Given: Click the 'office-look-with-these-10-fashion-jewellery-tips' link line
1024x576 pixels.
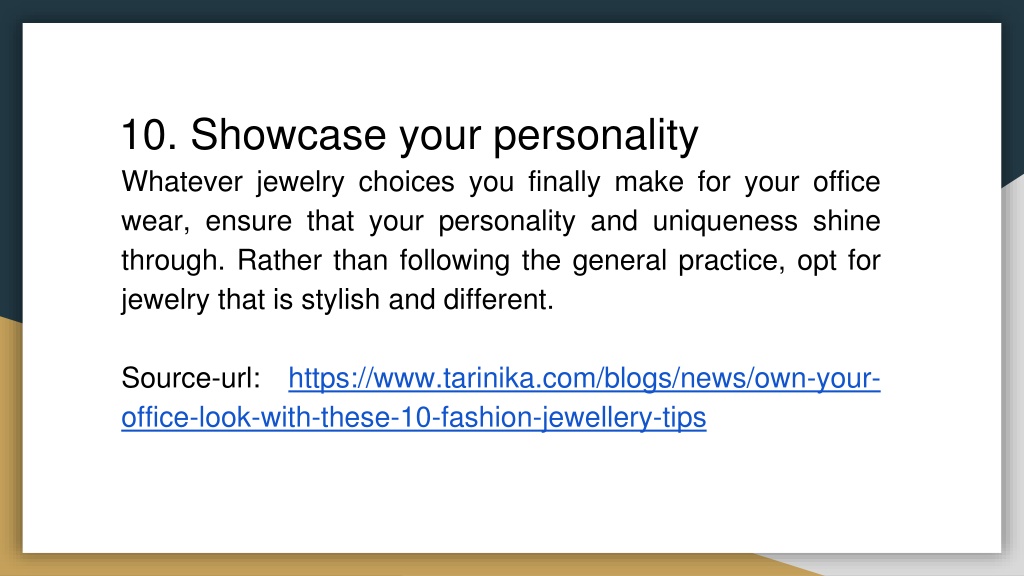Looking at the screenshot, I should 413,417.
